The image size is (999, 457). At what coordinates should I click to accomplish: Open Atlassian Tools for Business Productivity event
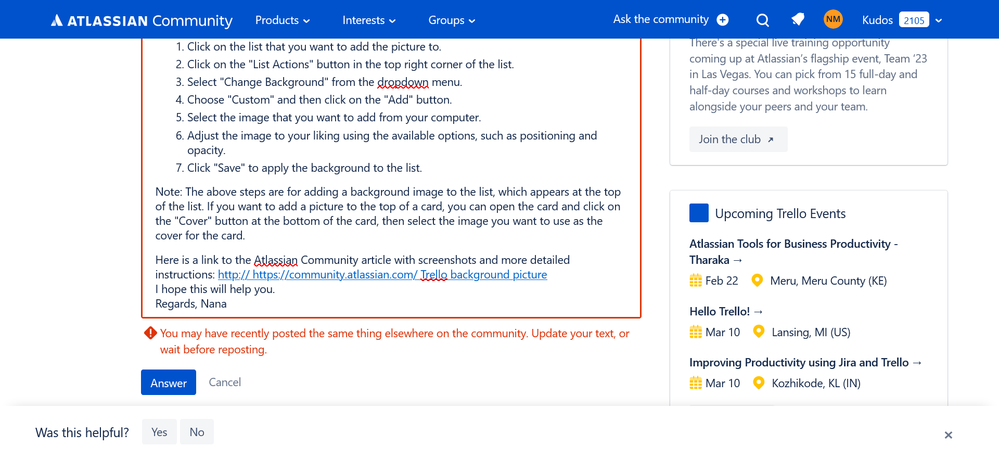[x=794, y=252]
